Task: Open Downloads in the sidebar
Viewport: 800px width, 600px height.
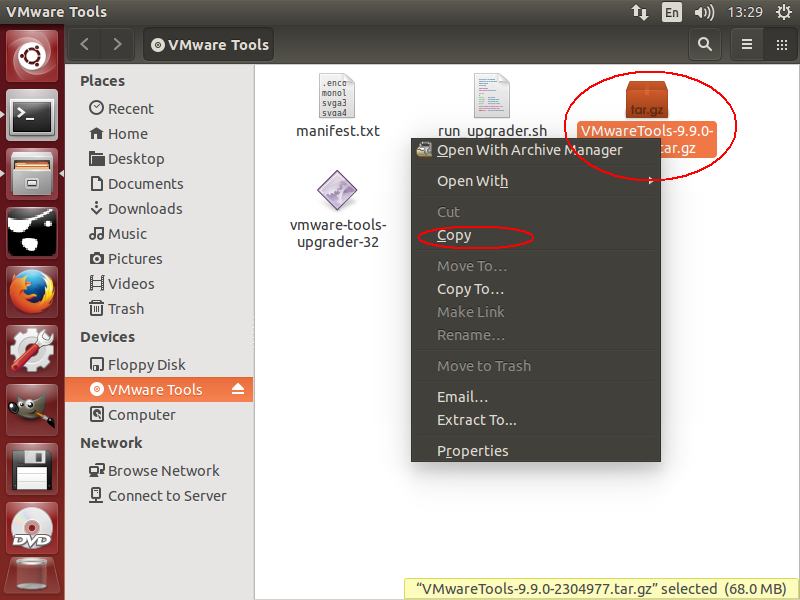Action: point(159,209)
